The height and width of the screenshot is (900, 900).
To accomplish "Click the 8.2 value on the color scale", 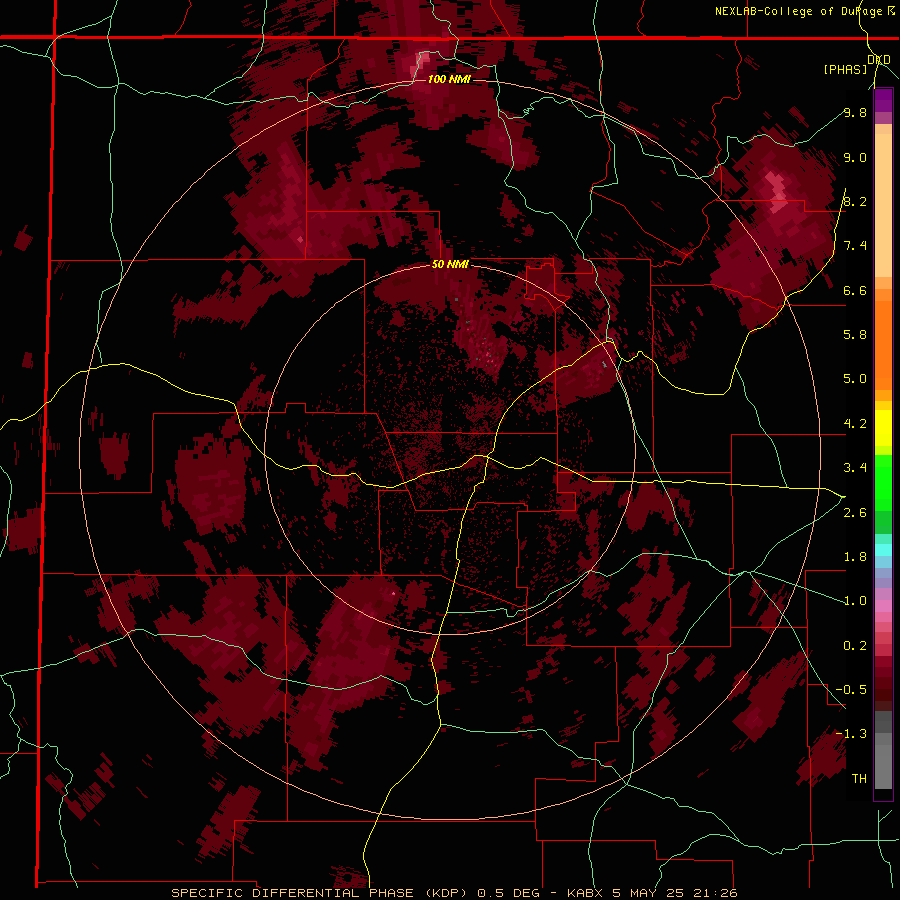I will point(855,201).
